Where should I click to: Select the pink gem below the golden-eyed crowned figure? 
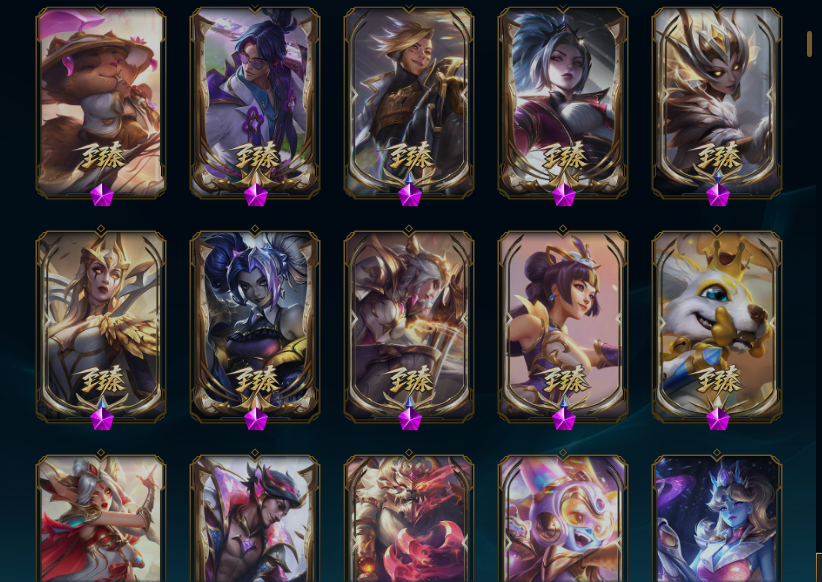click(718, 195)
